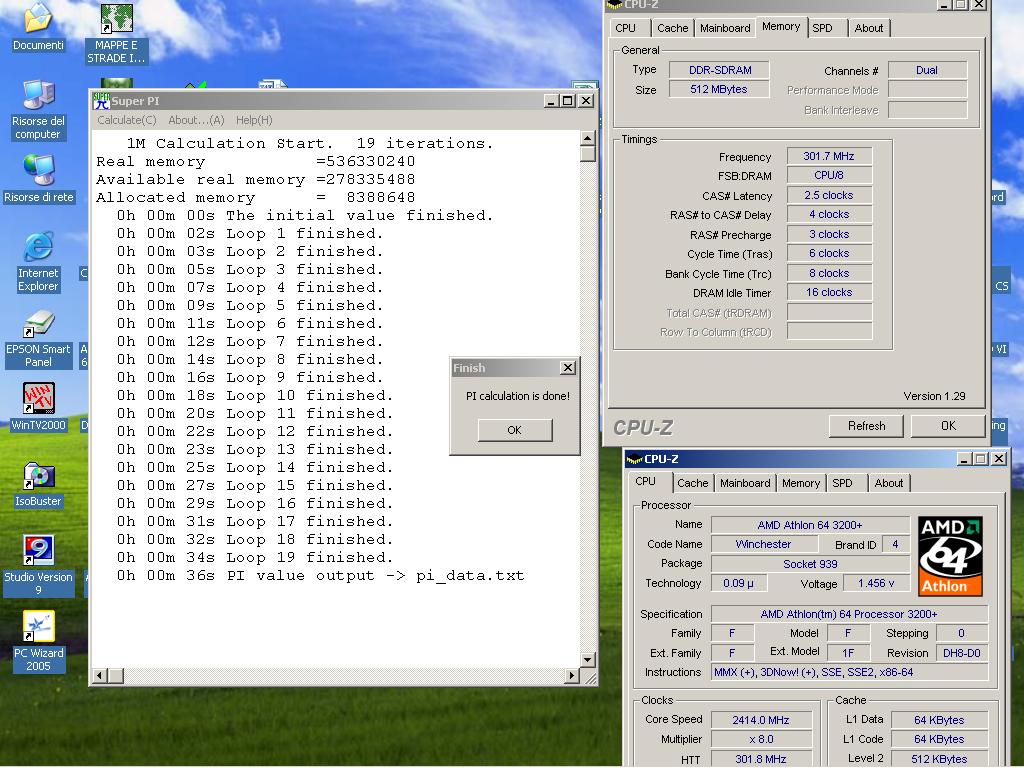Open Cache tab in CPU-Z processor window
Screen dimensions: 1024x768
click(x=692, y=483)
